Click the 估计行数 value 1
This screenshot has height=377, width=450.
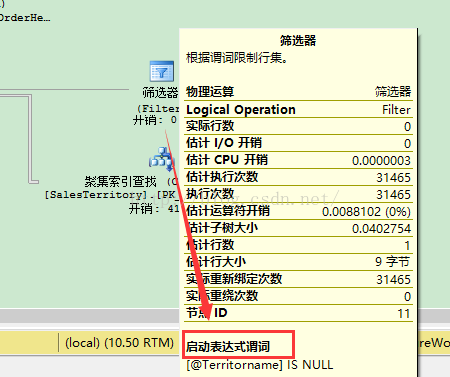pyautogui.click(x=407, y=246)
